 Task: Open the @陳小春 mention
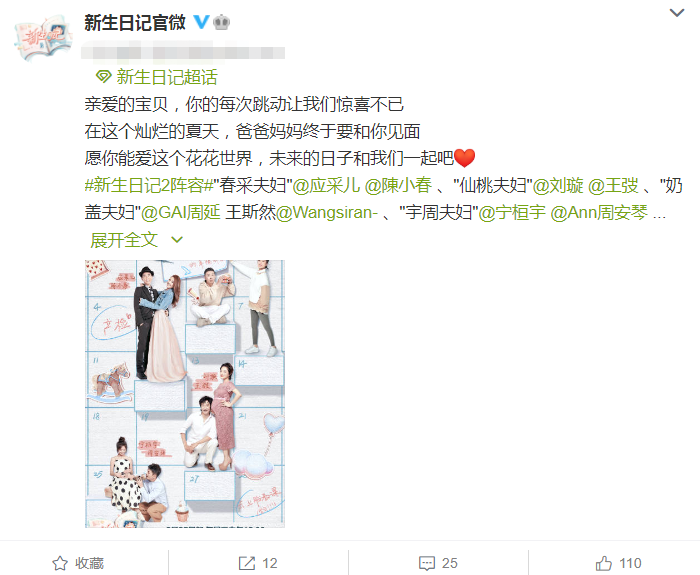click(x=398, y=185)
